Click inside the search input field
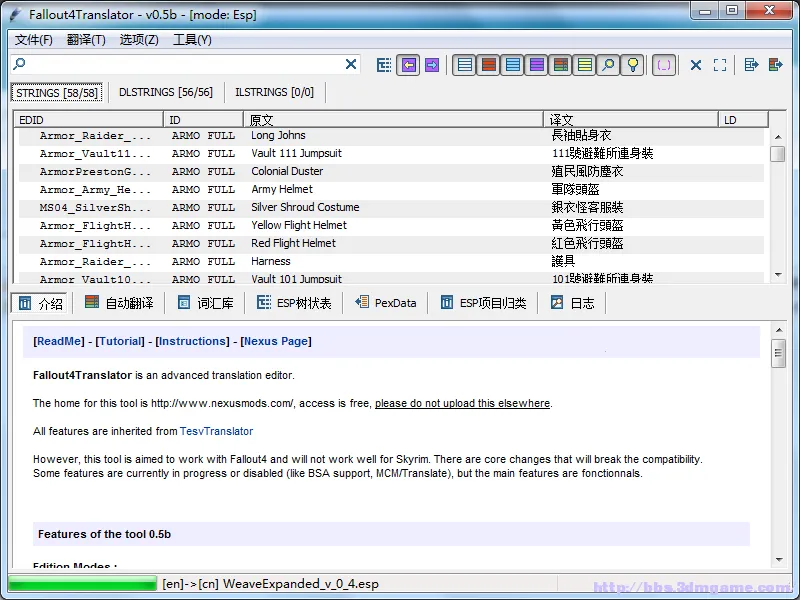800x600 pixels. tap(185, 64)
